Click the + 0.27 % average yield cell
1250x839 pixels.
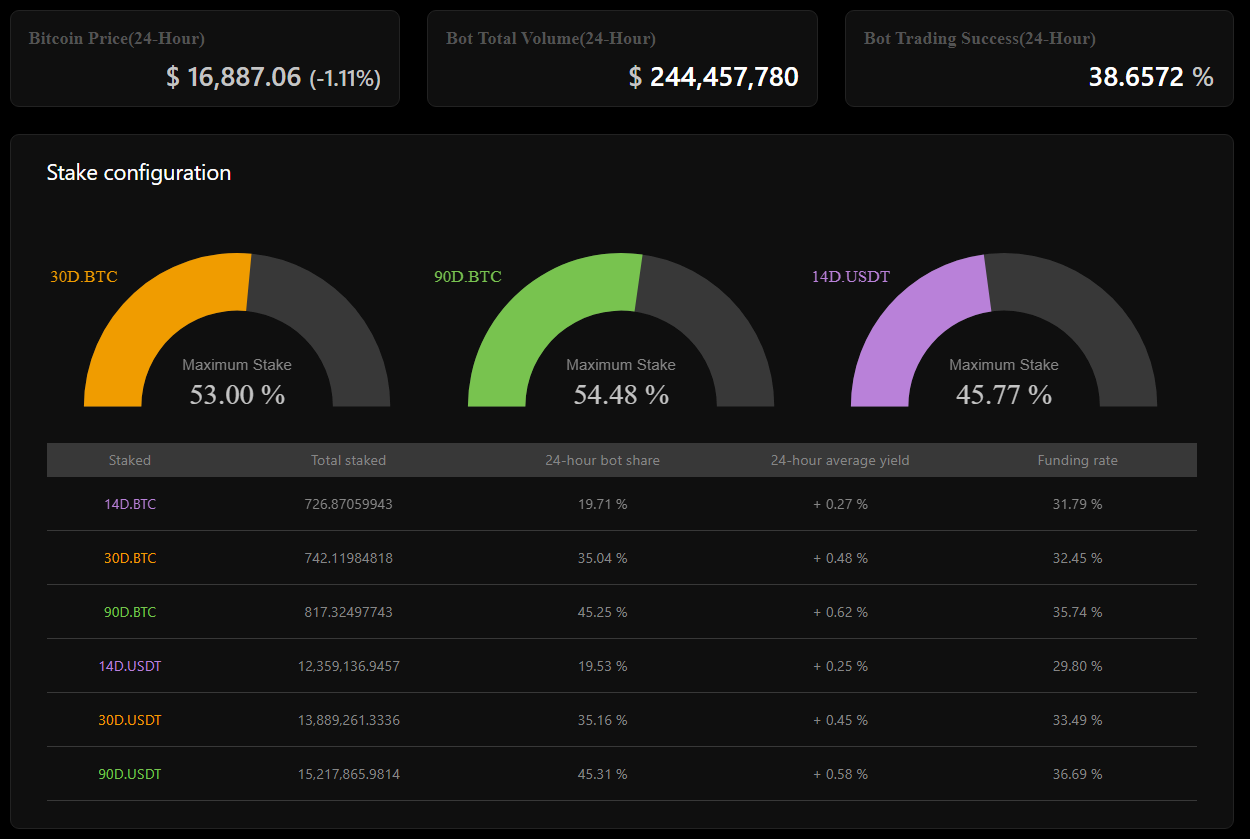tap(840, 505)
